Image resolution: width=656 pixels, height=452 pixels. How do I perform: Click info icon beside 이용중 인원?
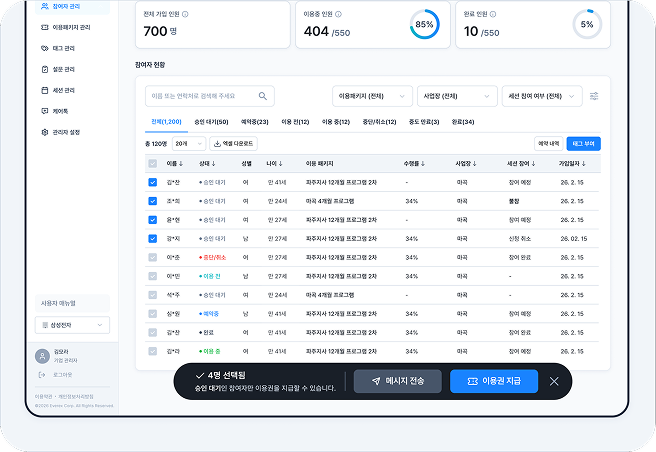coord(338,14)
